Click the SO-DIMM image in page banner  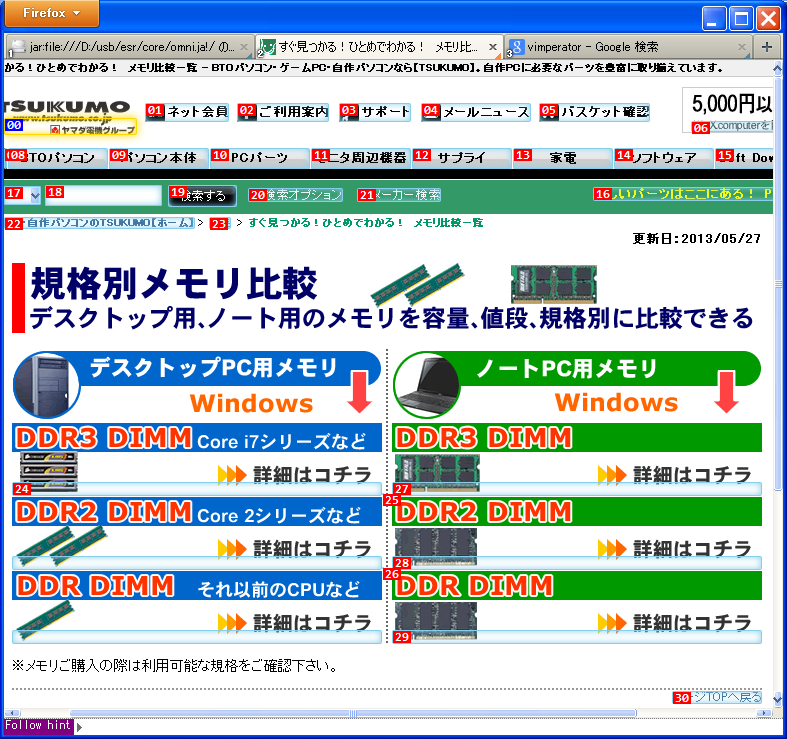tap(554, 284)
